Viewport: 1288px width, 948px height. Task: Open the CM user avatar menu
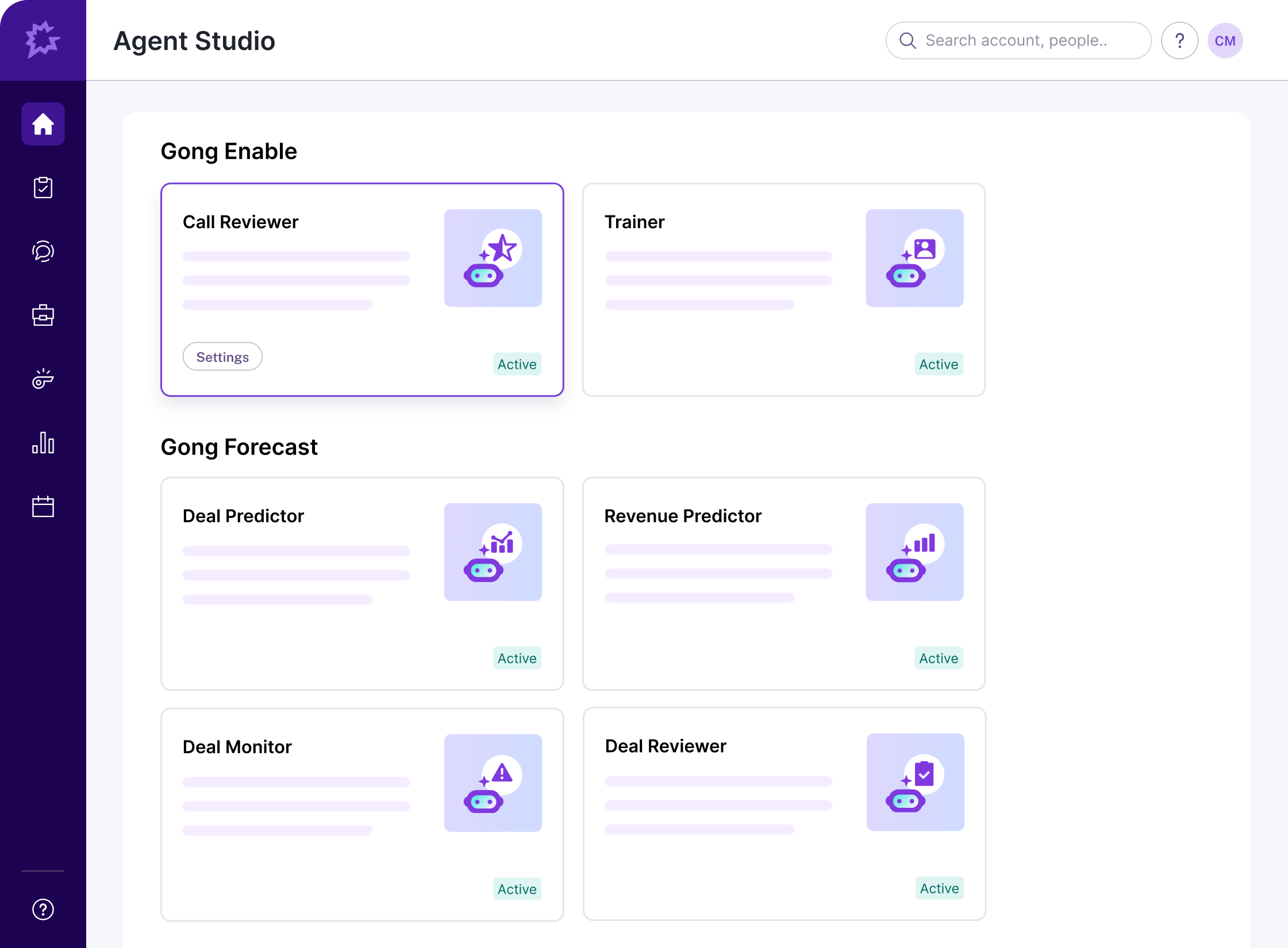click(x=1225, y=41)
